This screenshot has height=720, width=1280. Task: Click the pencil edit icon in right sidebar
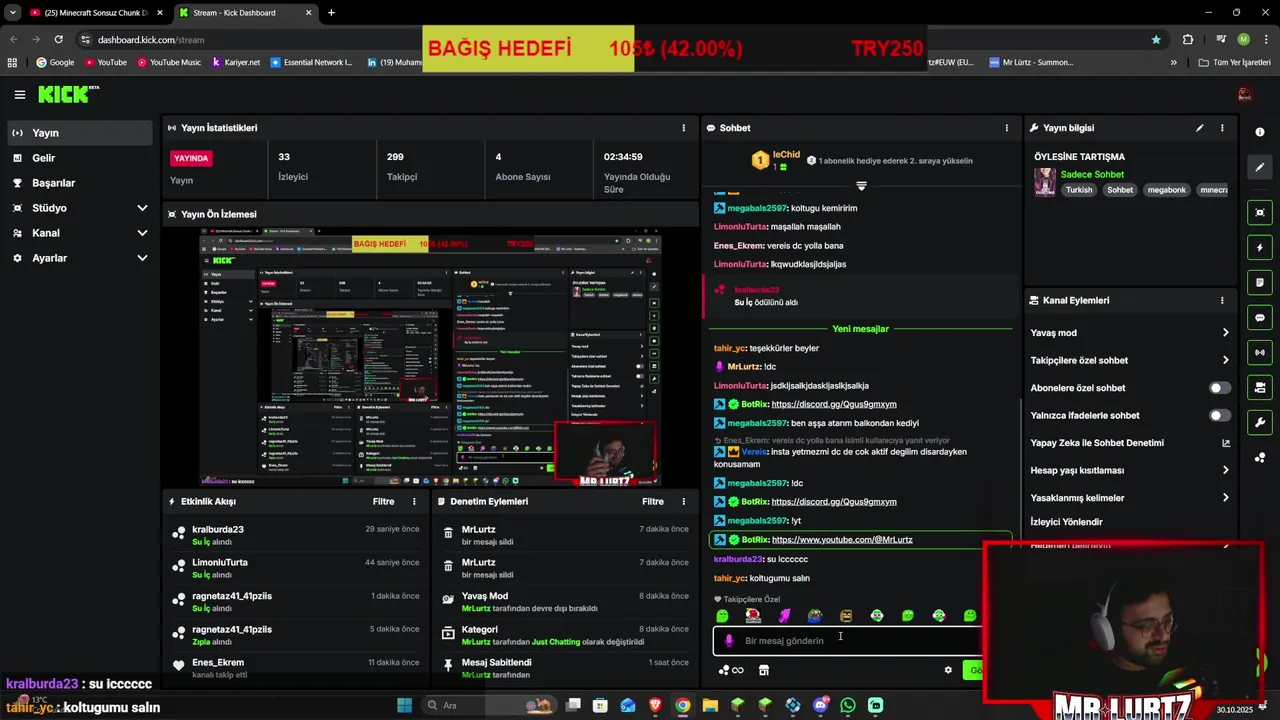pyautogui.click(x=1260, y=167)
